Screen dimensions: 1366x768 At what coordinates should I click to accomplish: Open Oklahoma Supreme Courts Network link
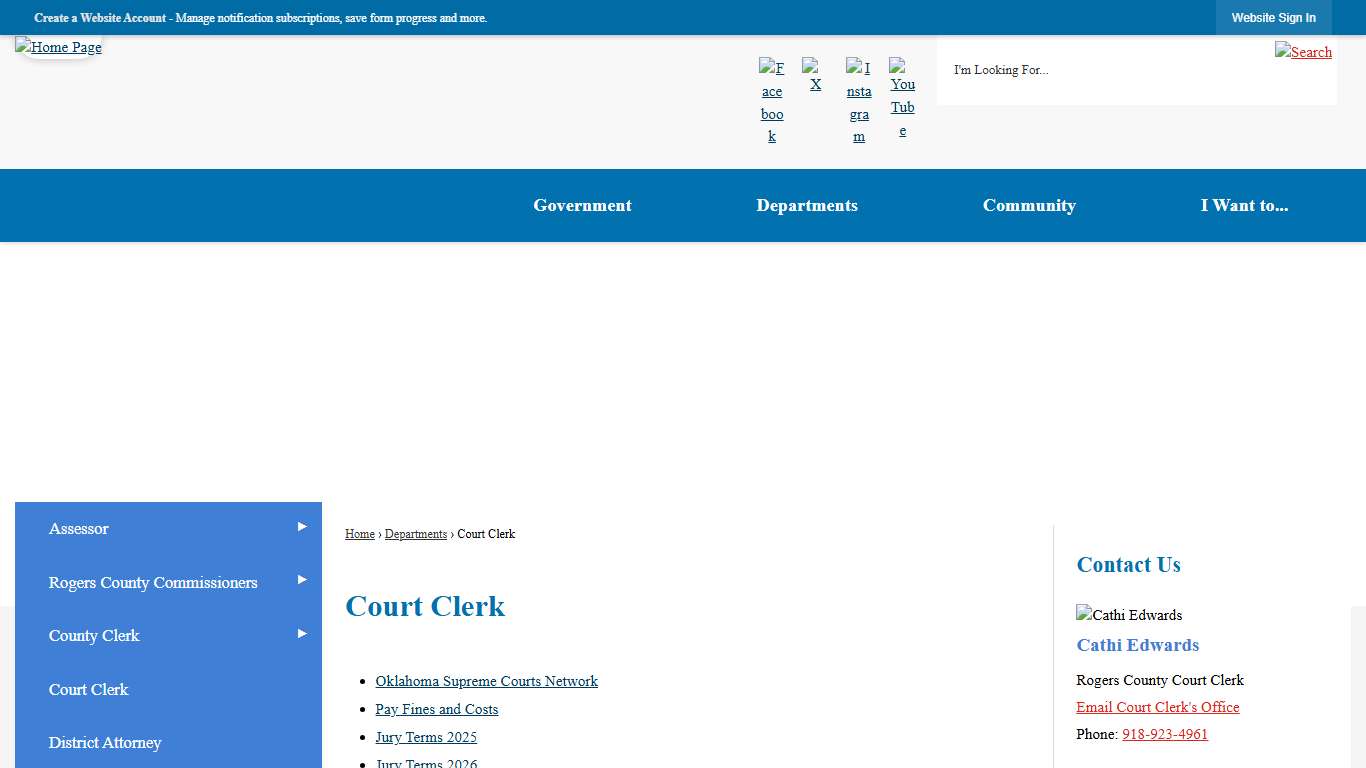[486, 681]
